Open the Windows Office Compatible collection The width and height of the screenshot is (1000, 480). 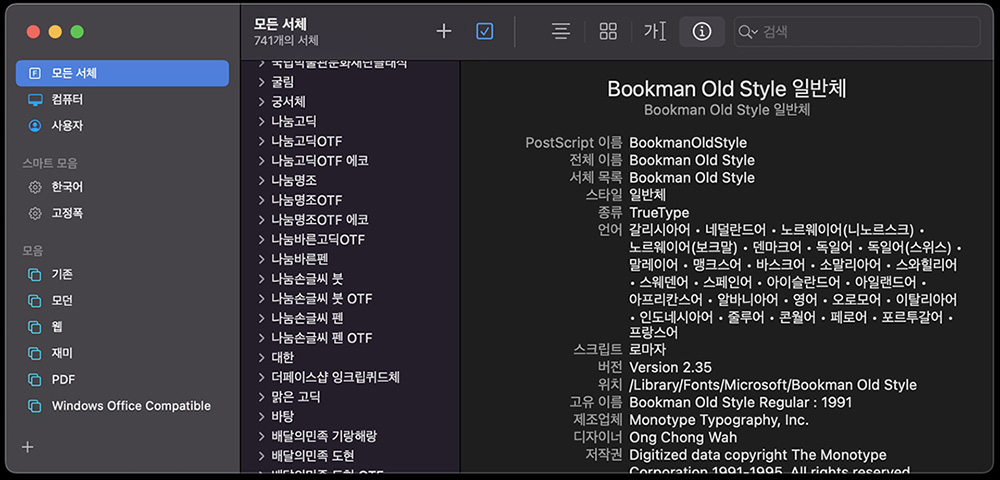[x=122, y=405]
